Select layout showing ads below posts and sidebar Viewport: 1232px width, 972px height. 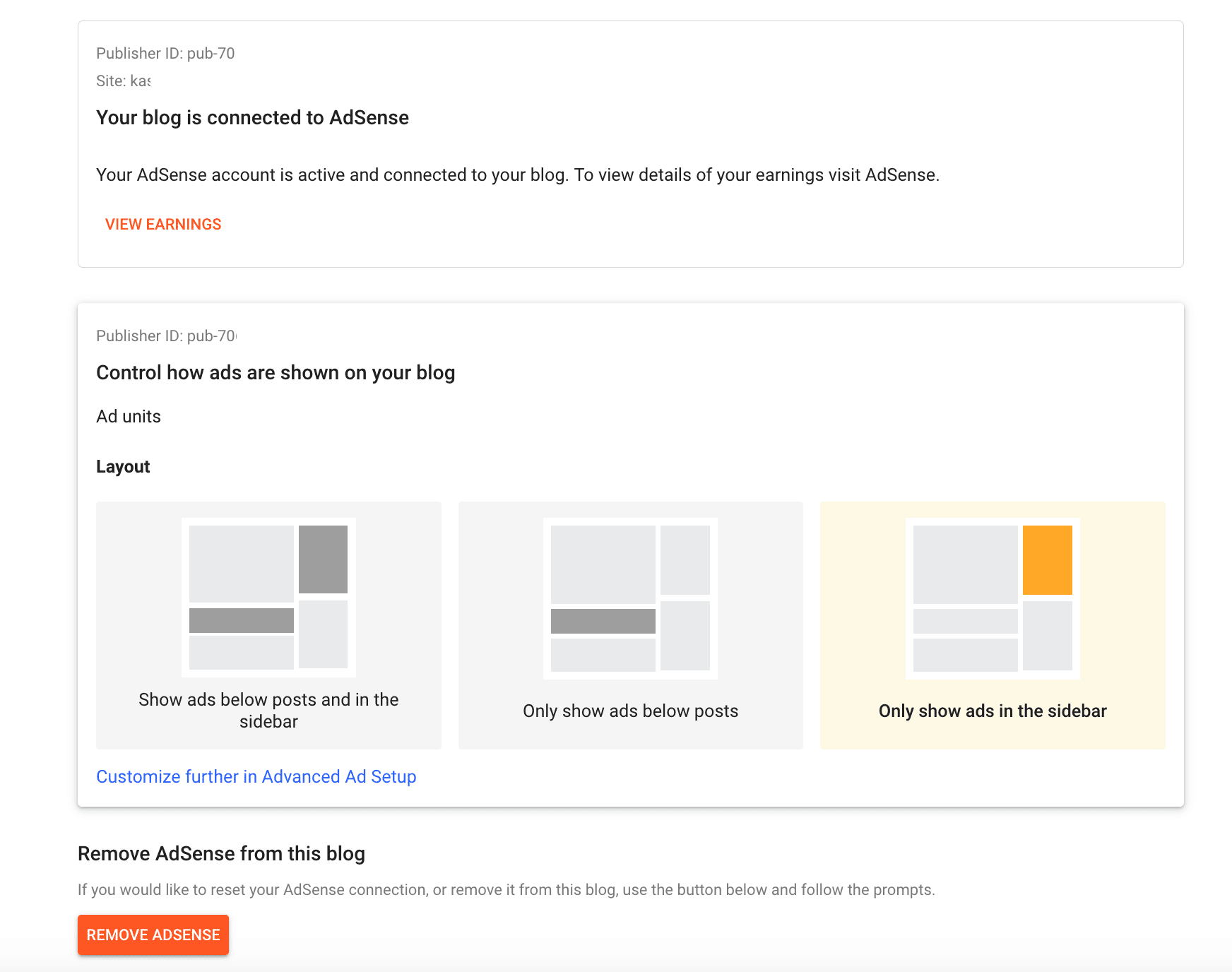tap(268, 625)
